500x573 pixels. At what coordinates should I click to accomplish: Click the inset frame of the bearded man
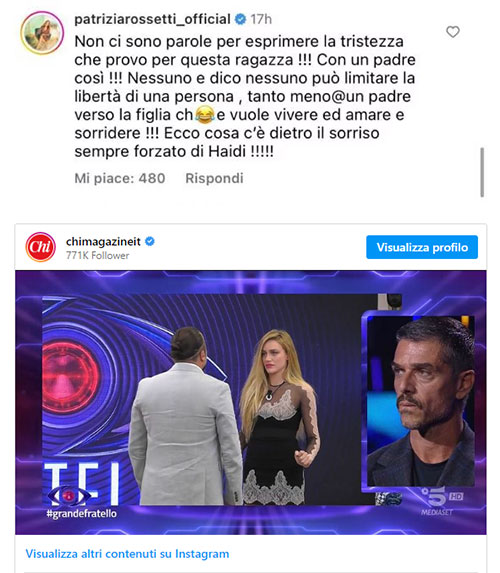(x=420, y=401)
